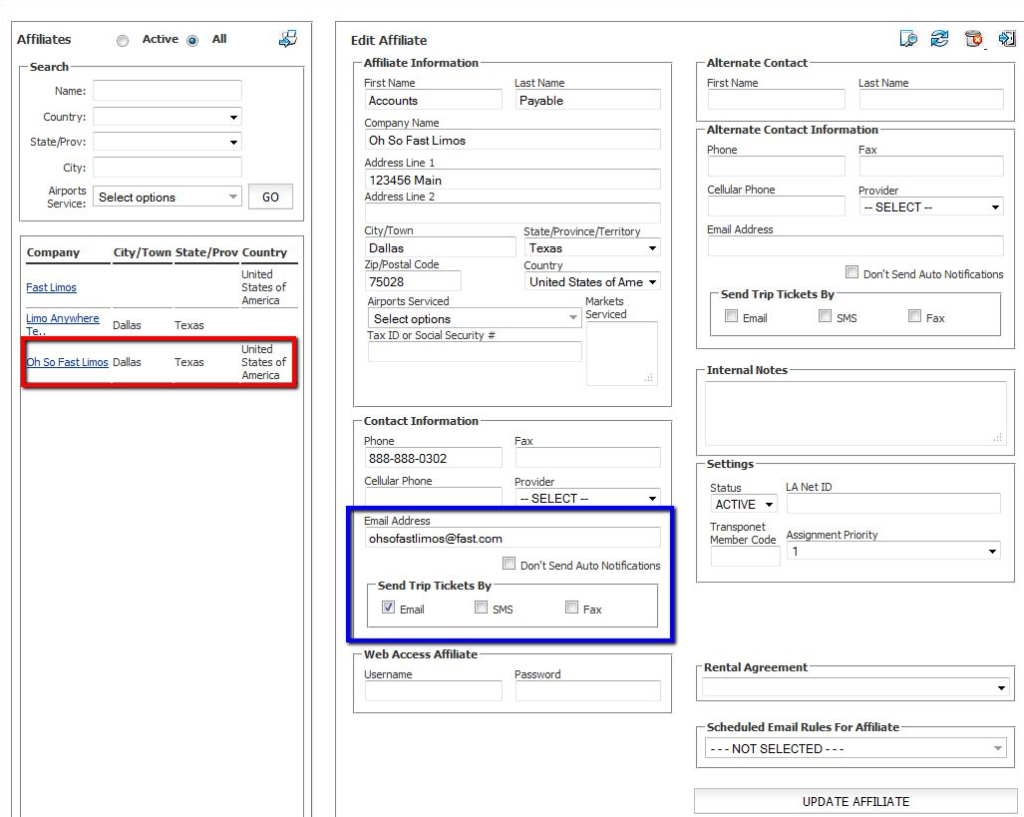The image size is (1024, 817).
Task: Open Scheduled Email Rules For Affiliate dropdown
Action: coord(852,748)
